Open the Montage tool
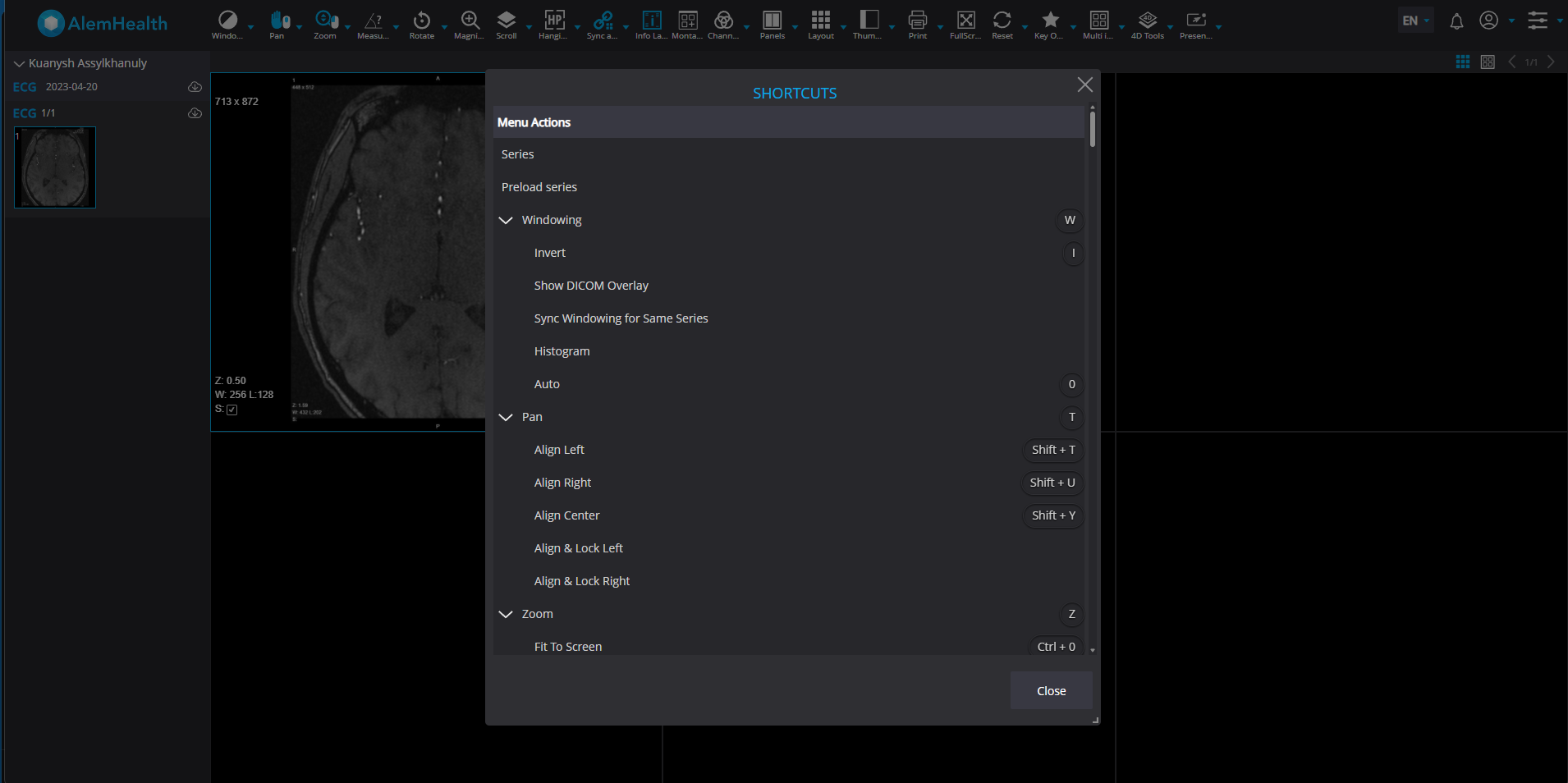This screenshot has height=783, width=1568. pos(688,20)
